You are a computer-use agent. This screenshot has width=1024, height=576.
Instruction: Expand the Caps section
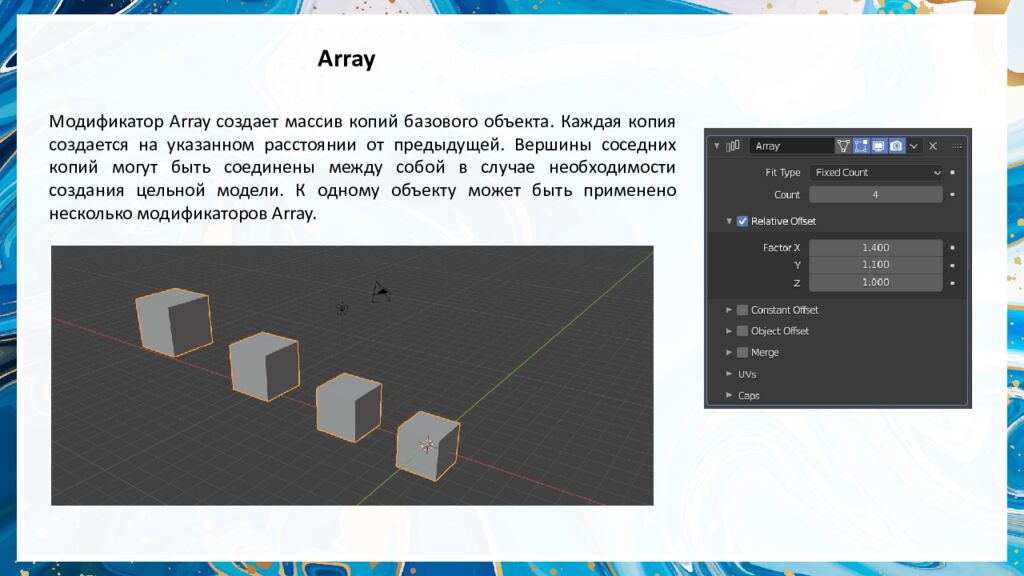point(729,395)
